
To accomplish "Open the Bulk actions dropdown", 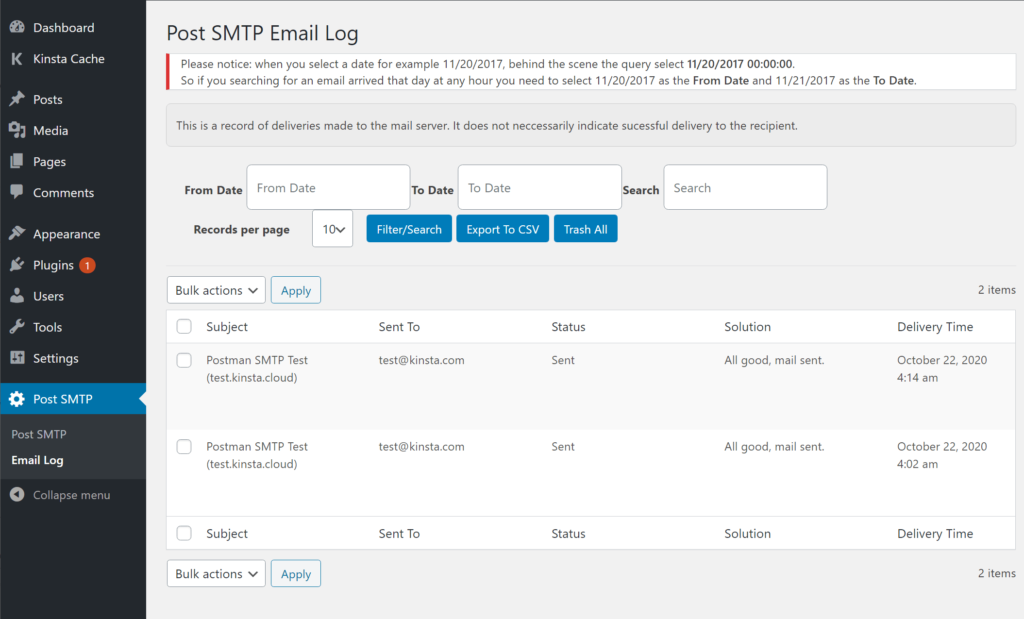I will (x=215, y=289).
